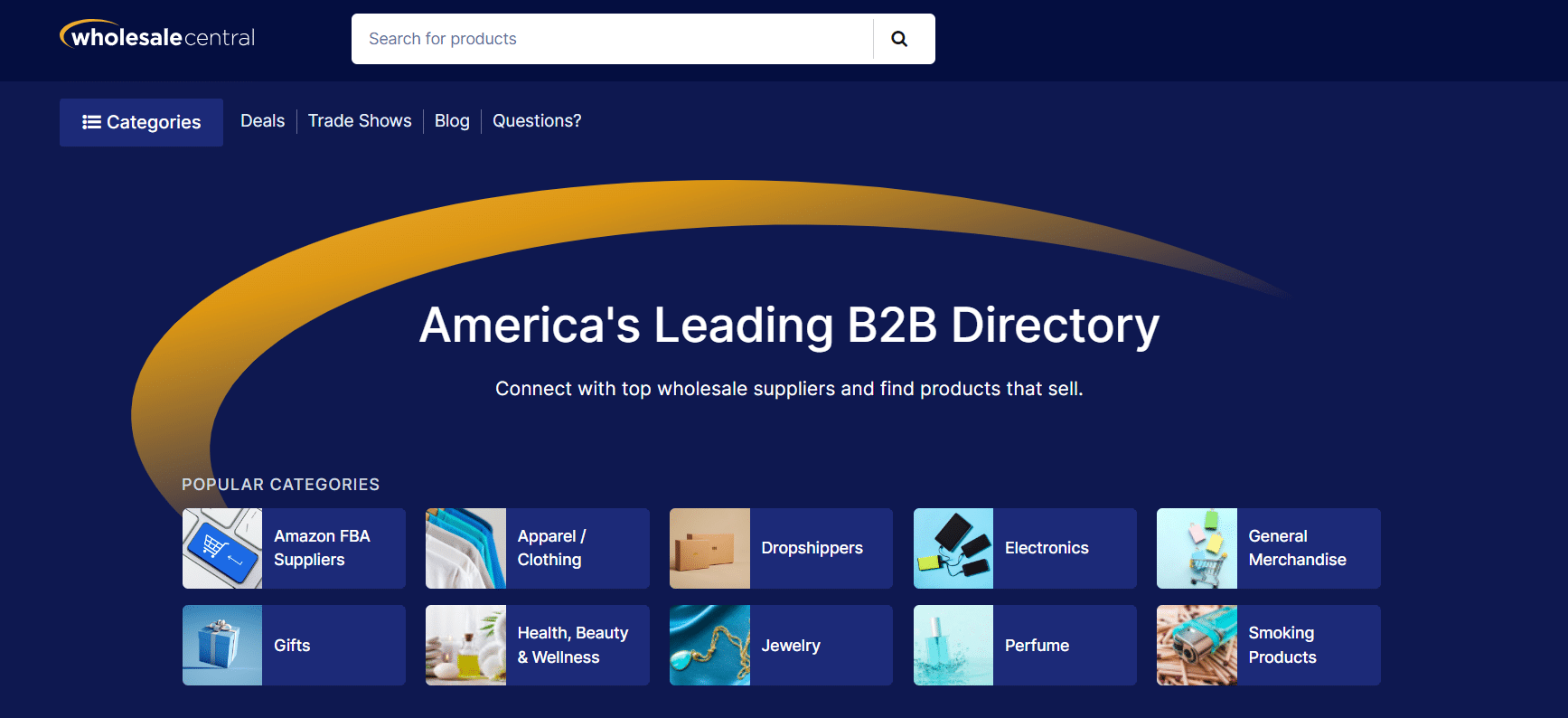Screen dimensions: 1568x718
Task: Click the Dropshippers cardboard box image
Action: coord(709,548)
